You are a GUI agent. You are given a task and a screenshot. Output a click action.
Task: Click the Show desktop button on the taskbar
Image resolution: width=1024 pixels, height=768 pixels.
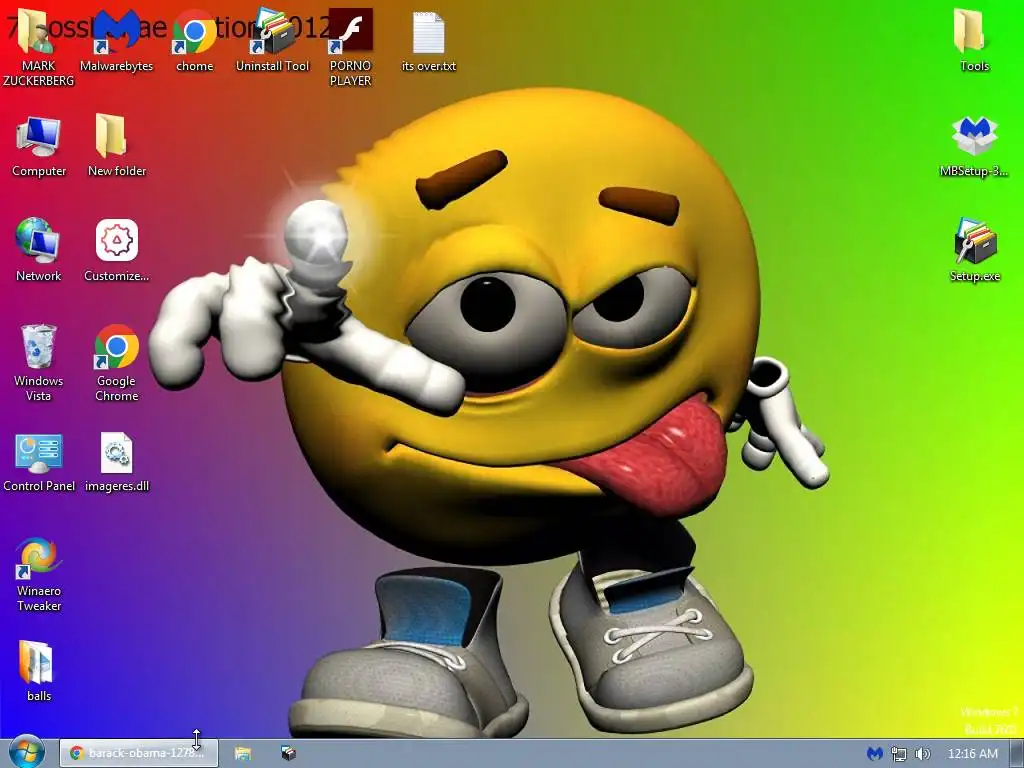coord(1017,754)
